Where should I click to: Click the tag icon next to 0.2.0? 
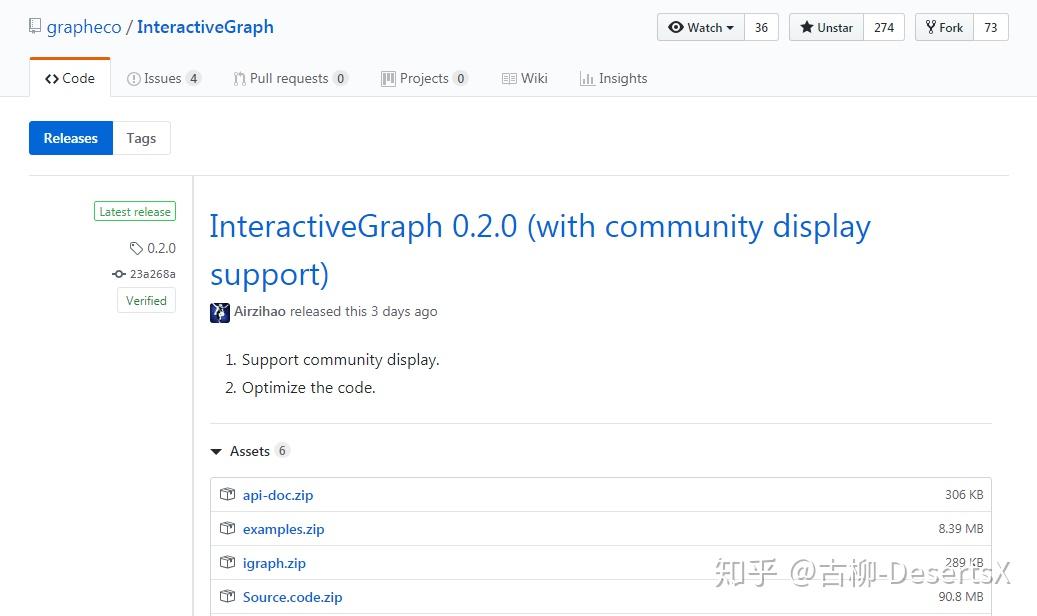[134, 247]
